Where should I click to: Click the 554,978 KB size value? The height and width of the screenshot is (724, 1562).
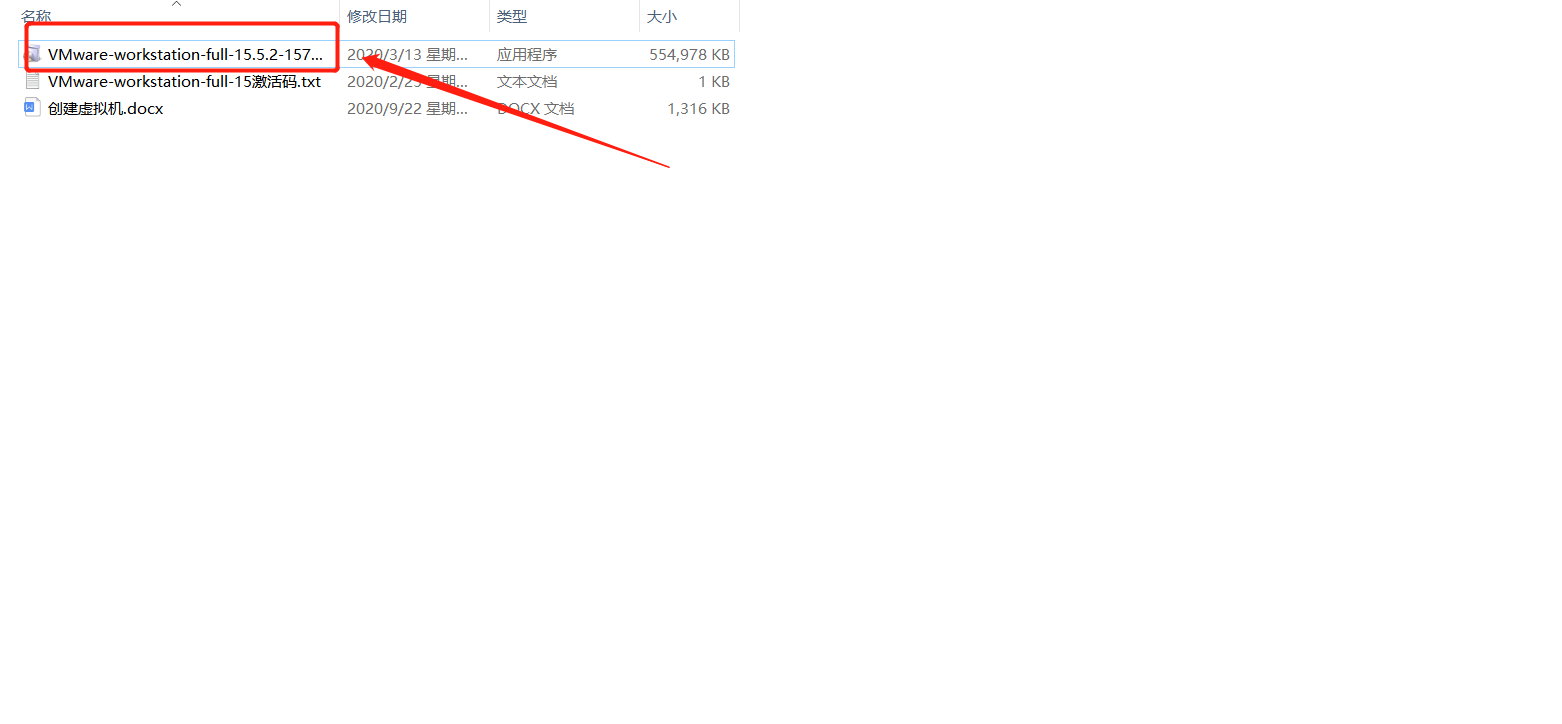689,54
